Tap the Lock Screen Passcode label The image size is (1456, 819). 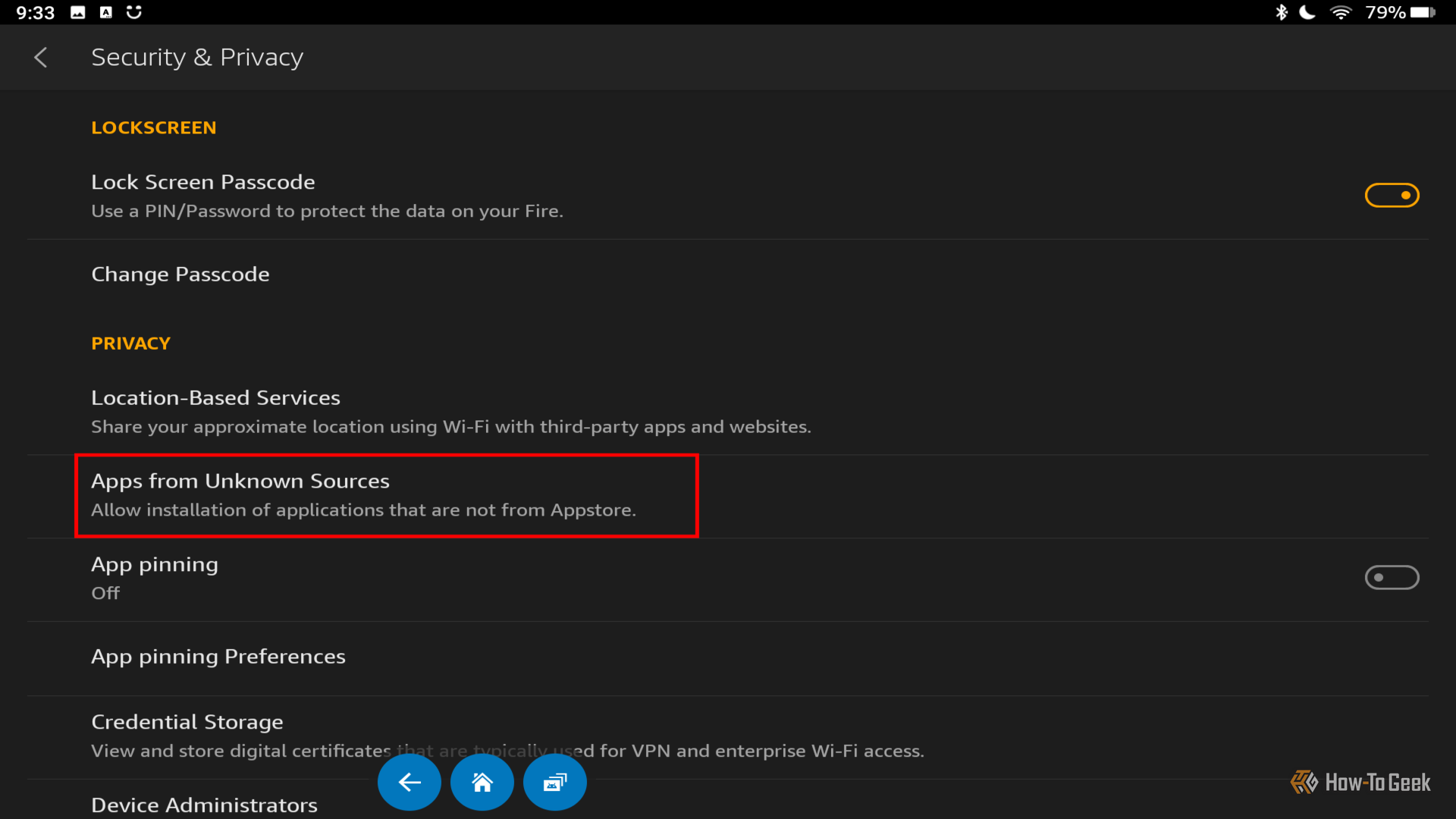tap(202, 182)
